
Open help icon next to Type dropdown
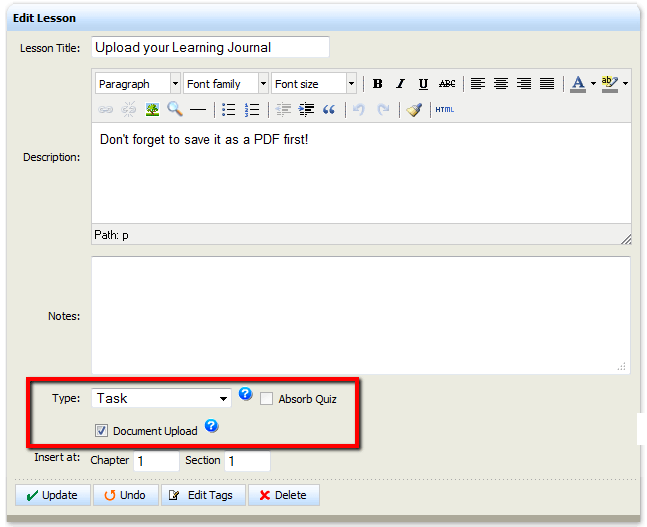click(245, 394)
